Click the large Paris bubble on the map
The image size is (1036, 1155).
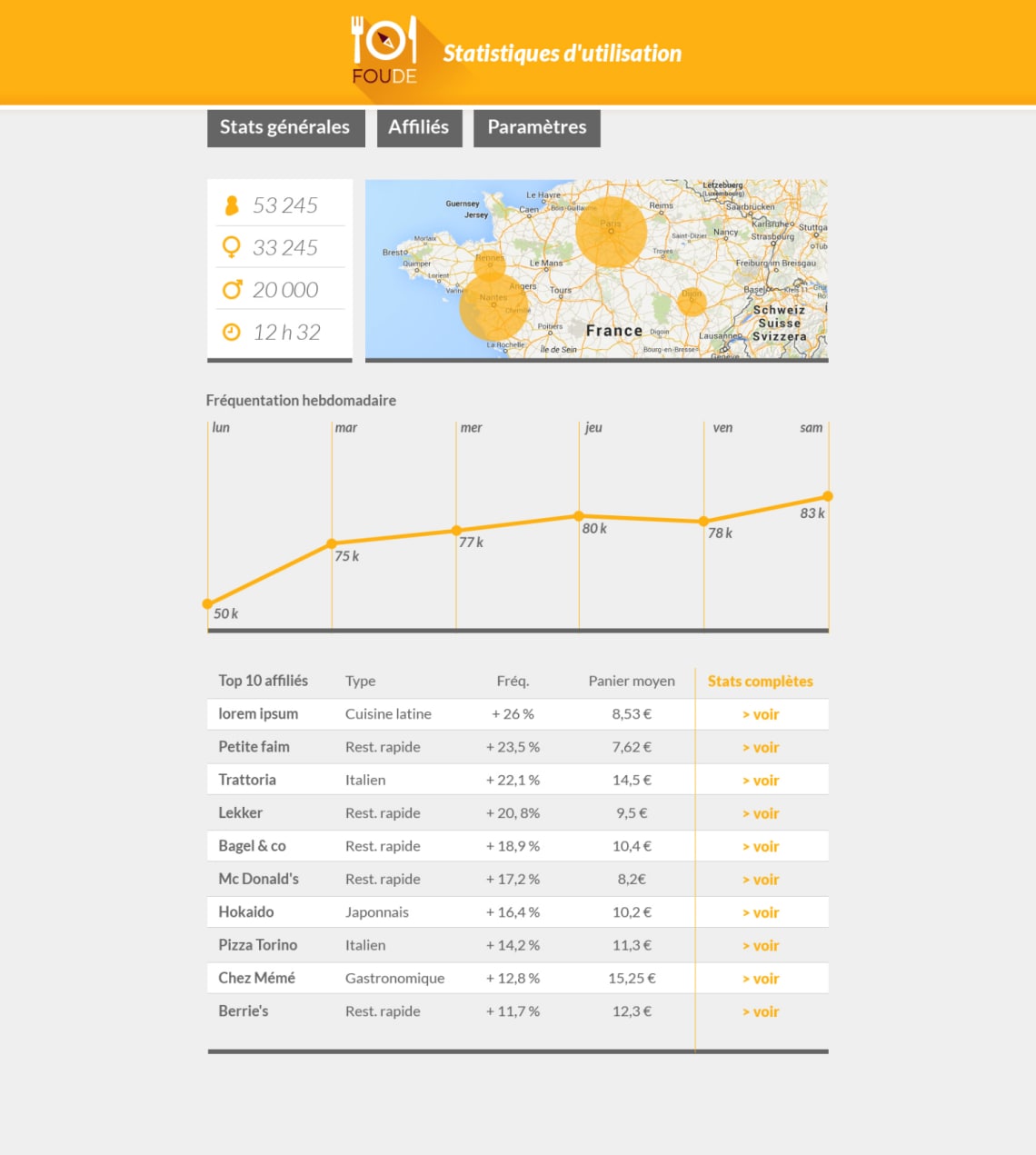coord(611,231)
